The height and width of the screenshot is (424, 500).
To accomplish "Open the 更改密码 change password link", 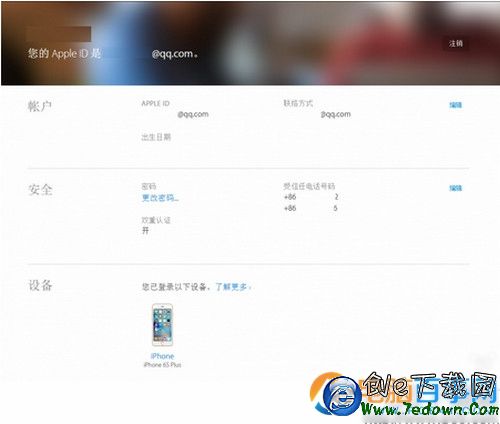I will click(x=160, y=198).
